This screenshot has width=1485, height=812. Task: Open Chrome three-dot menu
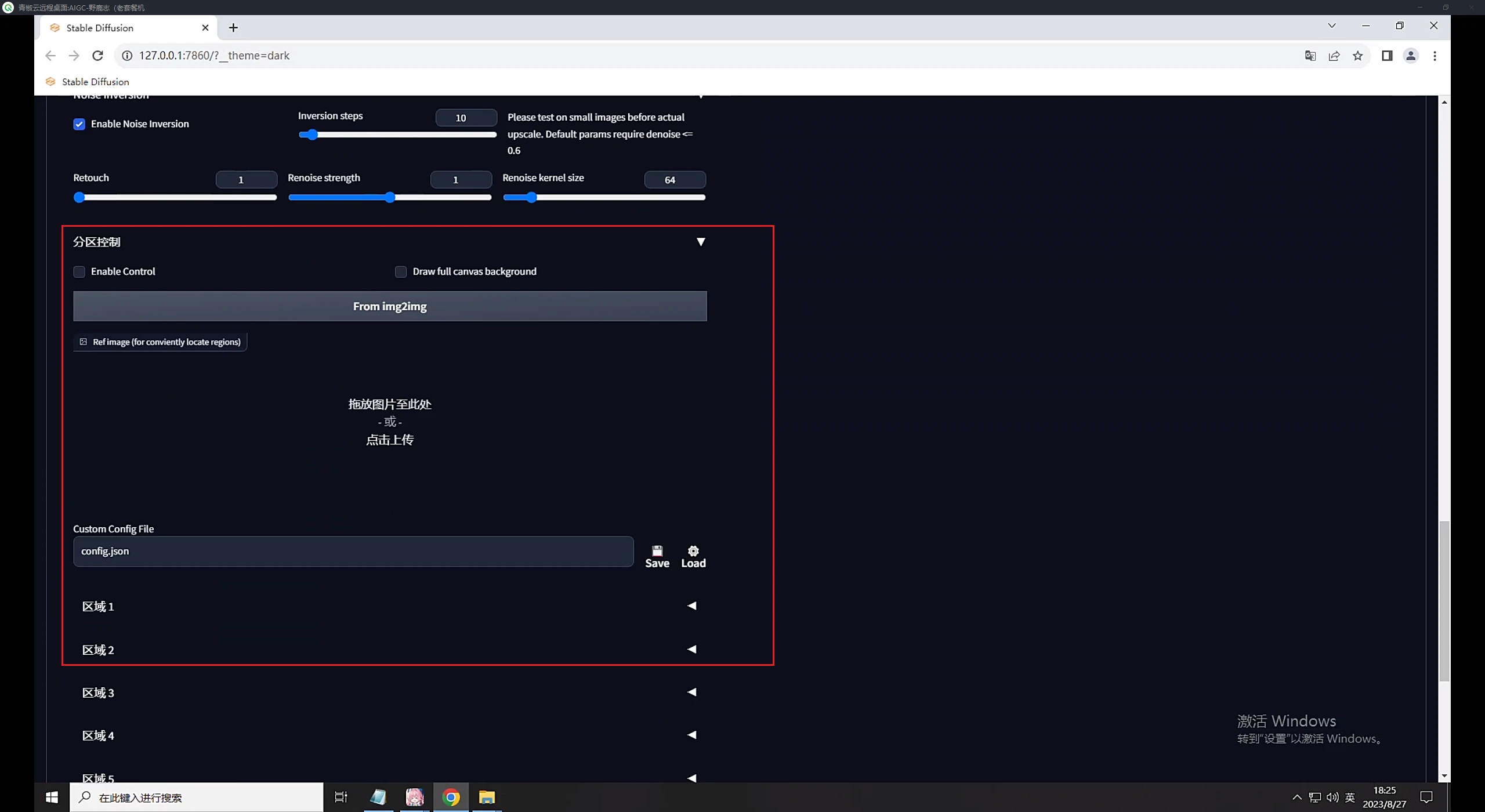[x=1434, y=56]
